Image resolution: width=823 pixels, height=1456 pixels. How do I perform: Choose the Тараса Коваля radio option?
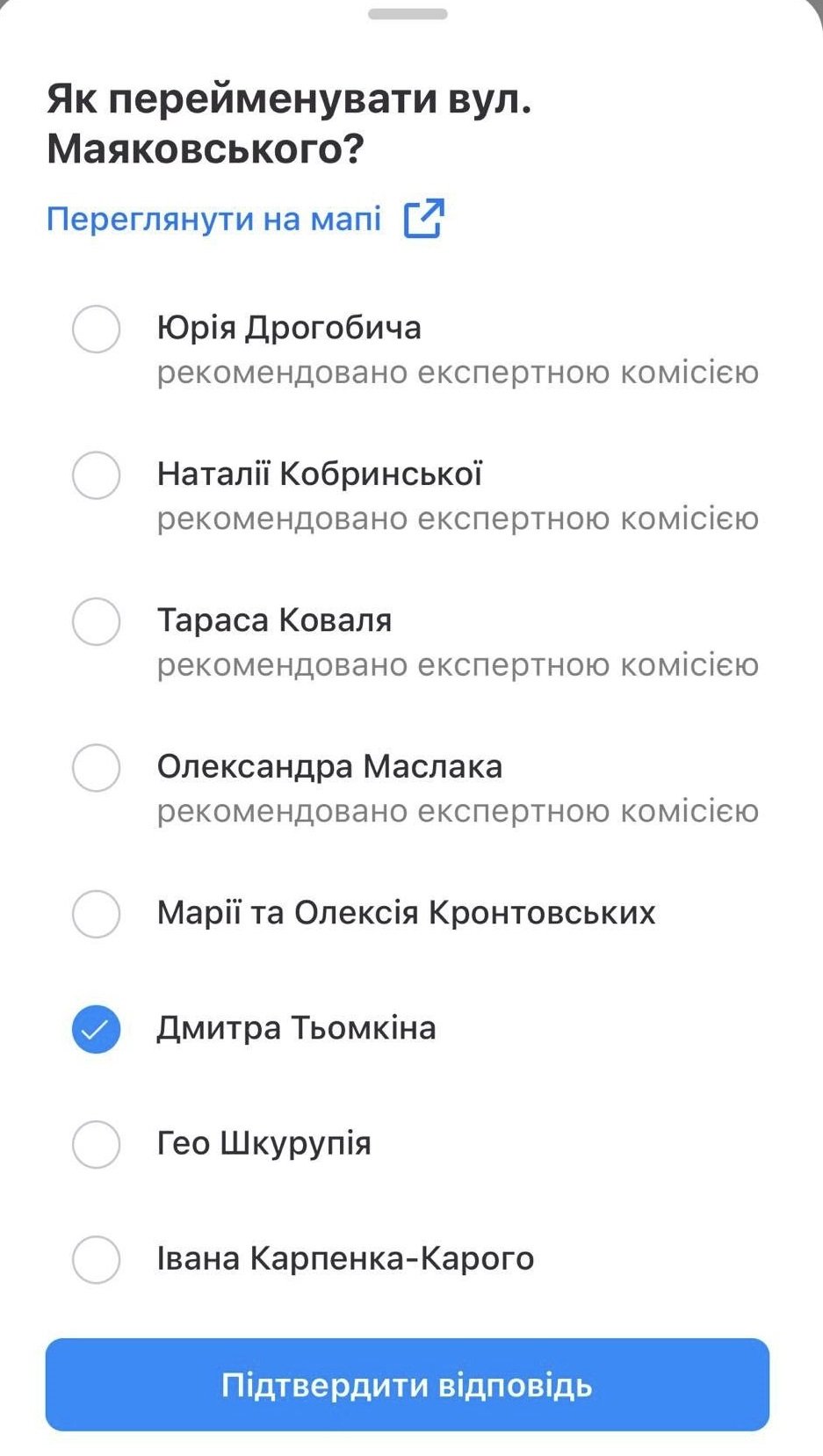pyautogui.click(x=96, y=621)
